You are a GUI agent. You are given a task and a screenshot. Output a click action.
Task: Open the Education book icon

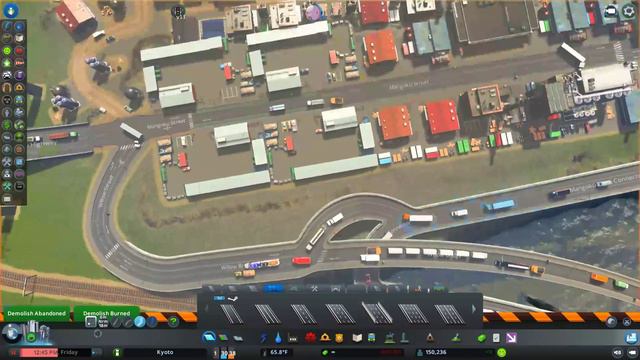[x=357, y=338]
